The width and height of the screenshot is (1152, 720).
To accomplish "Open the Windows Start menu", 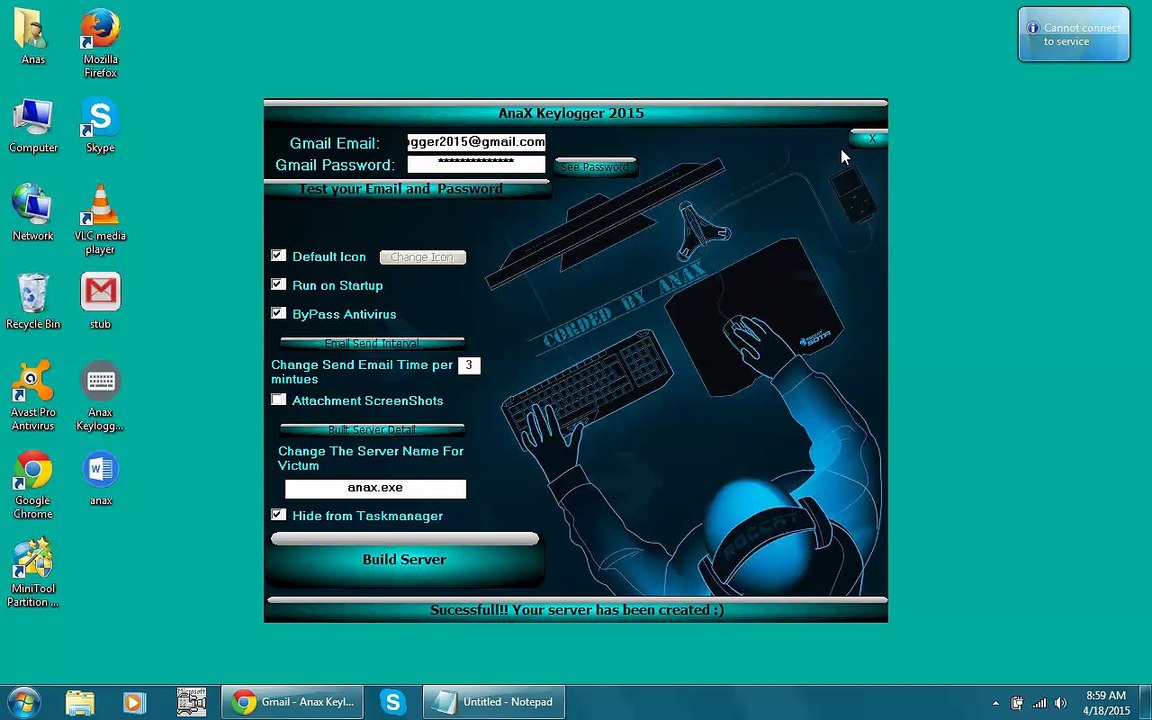I will point(24,702).
